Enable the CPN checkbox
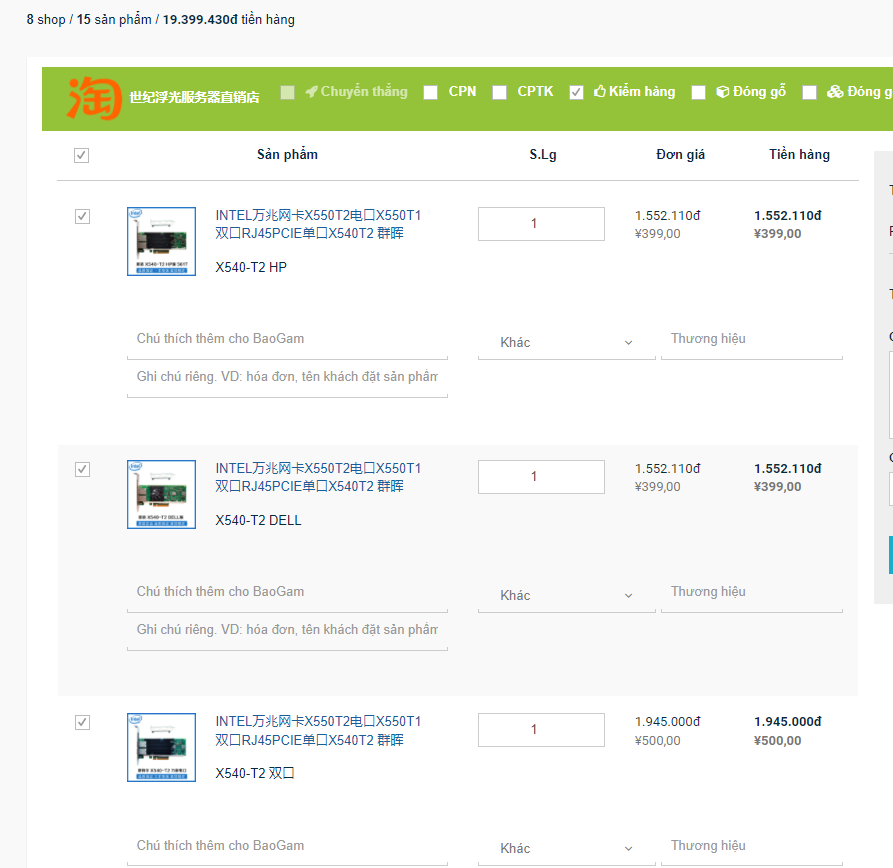 coord(431,92)
